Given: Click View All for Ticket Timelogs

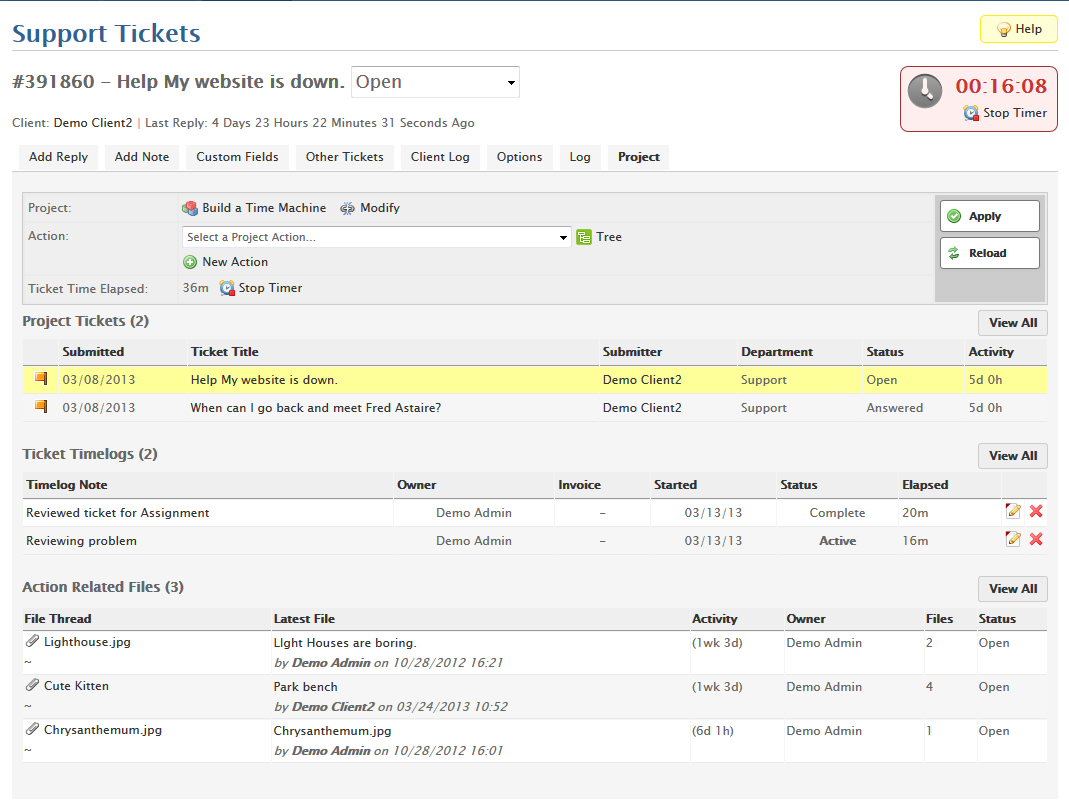Looking at the screenshot, I should click(1012, 456).
